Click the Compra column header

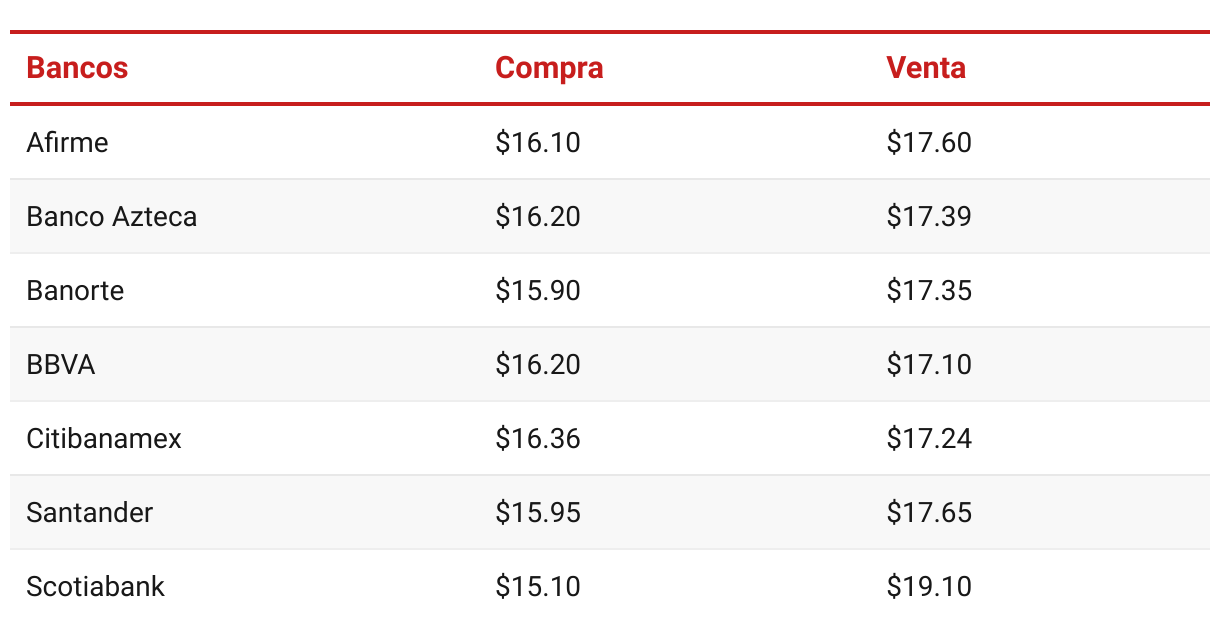(549, 68)
